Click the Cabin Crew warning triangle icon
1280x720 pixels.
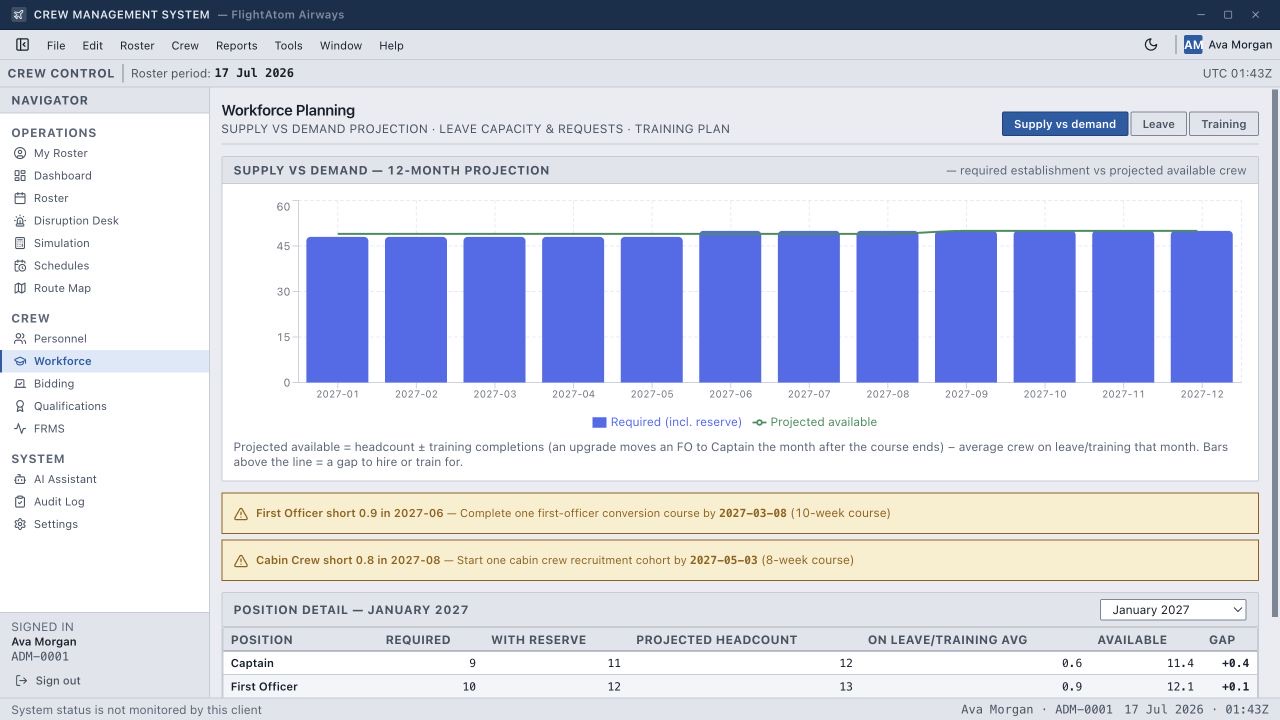tap(240, 561)
